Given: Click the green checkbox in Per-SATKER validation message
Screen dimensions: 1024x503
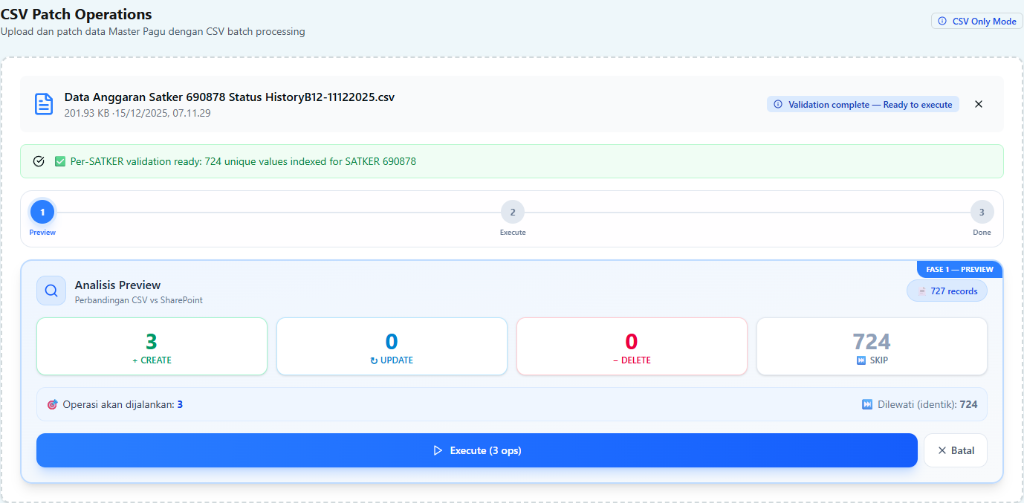Looking at the screenshot, I should pos(60,161).
